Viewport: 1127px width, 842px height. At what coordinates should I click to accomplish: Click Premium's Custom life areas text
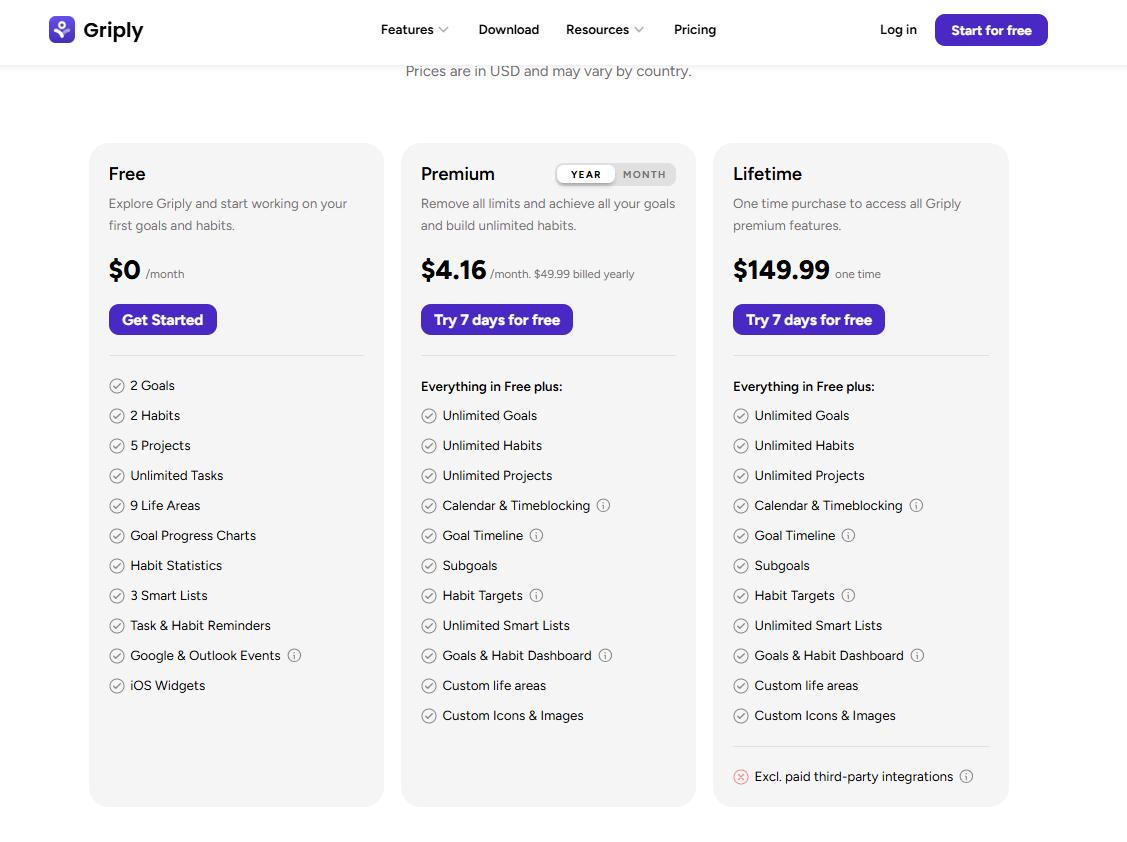(494, 686)
